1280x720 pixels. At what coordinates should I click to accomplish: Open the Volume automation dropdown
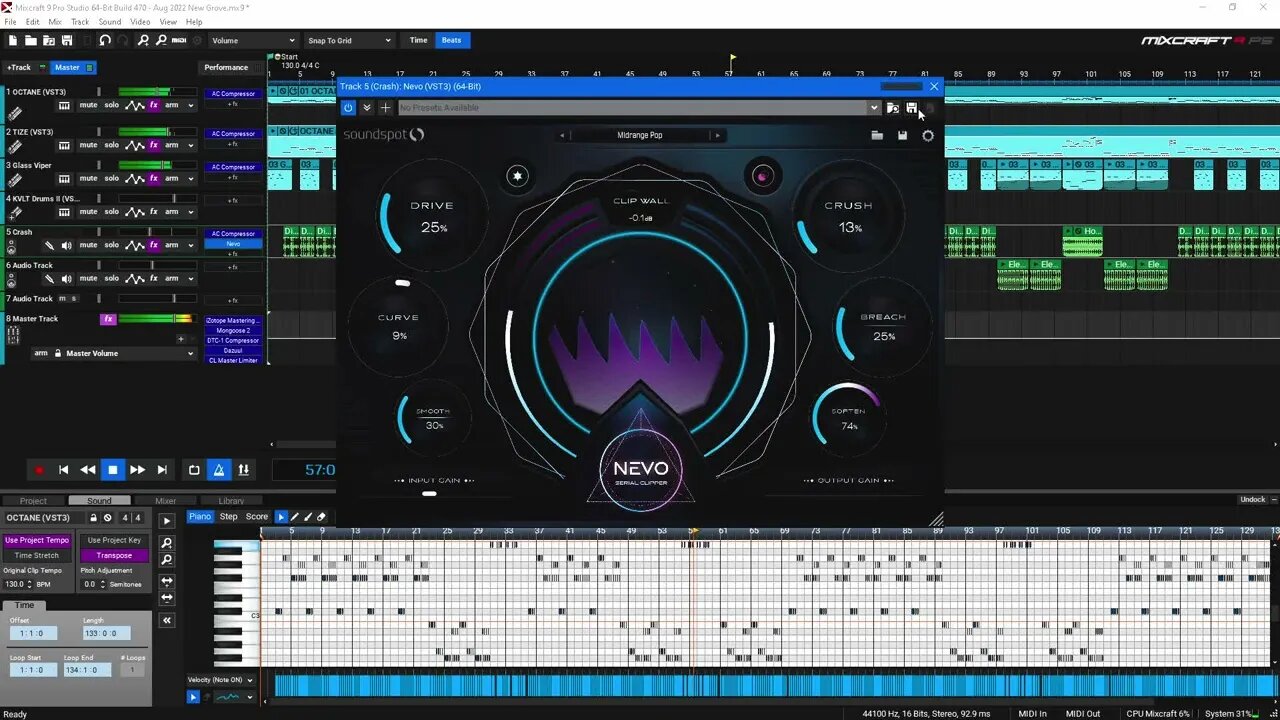[x=253, y=40]
